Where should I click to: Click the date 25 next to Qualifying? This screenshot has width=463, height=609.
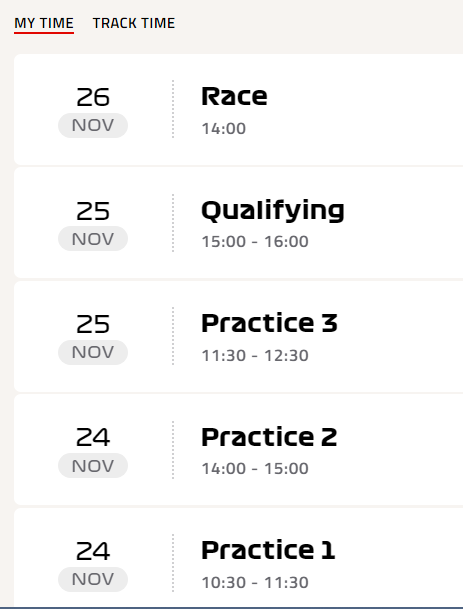[93, 211]
